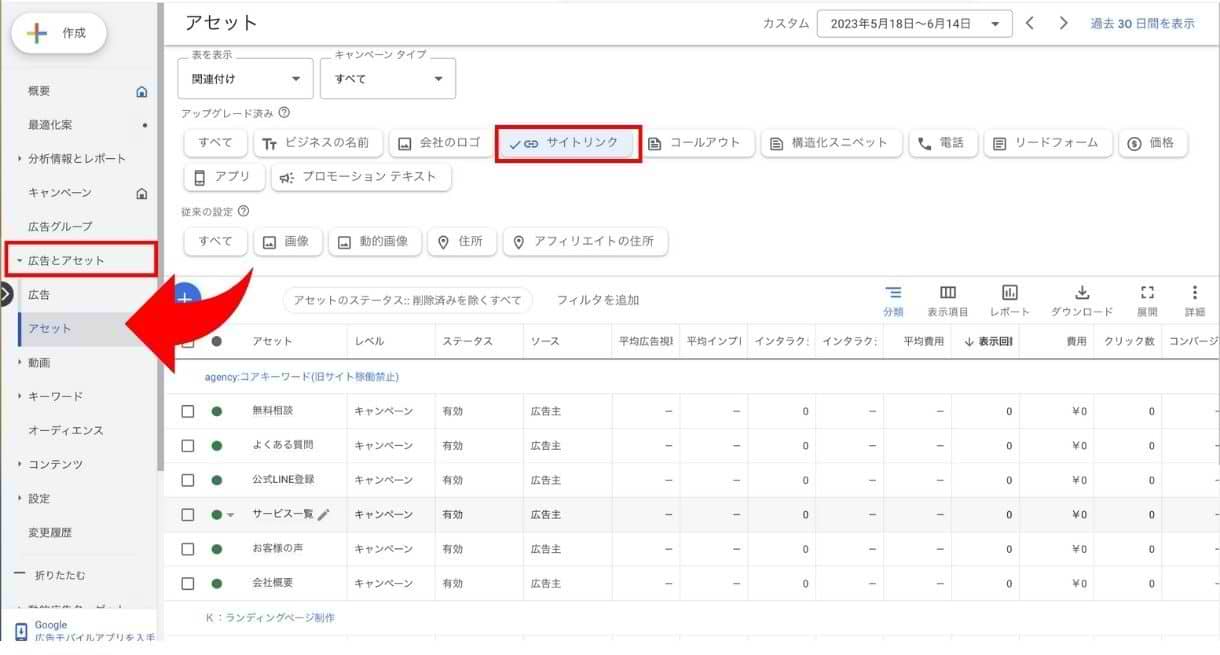Viewport: 1220px width, 655px height.
Task: Open the three-dot 詳細 more menu
Action: click(1194, 293)
